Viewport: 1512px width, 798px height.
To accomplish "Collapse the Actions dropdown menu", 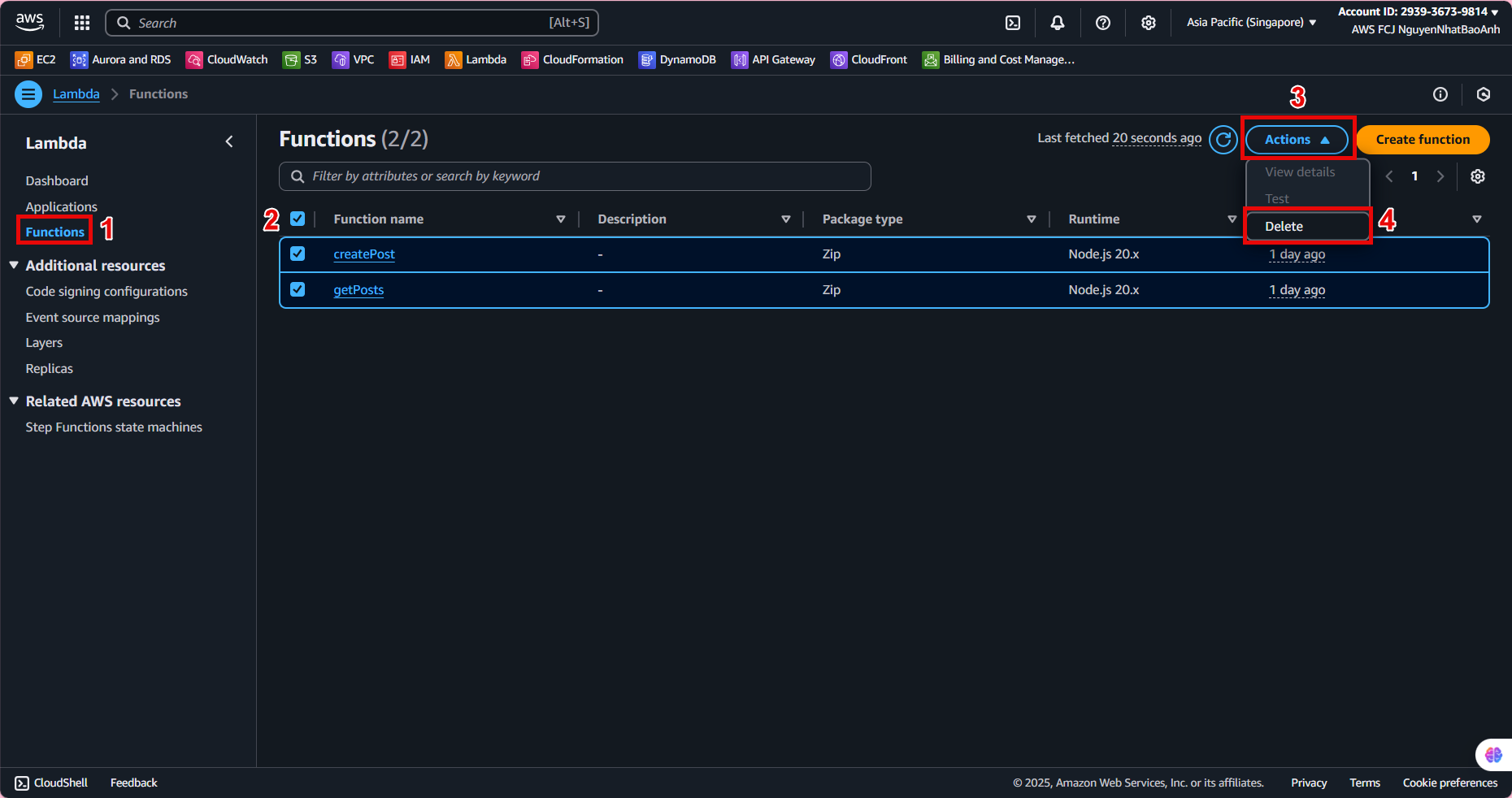I will (1296, 140).
